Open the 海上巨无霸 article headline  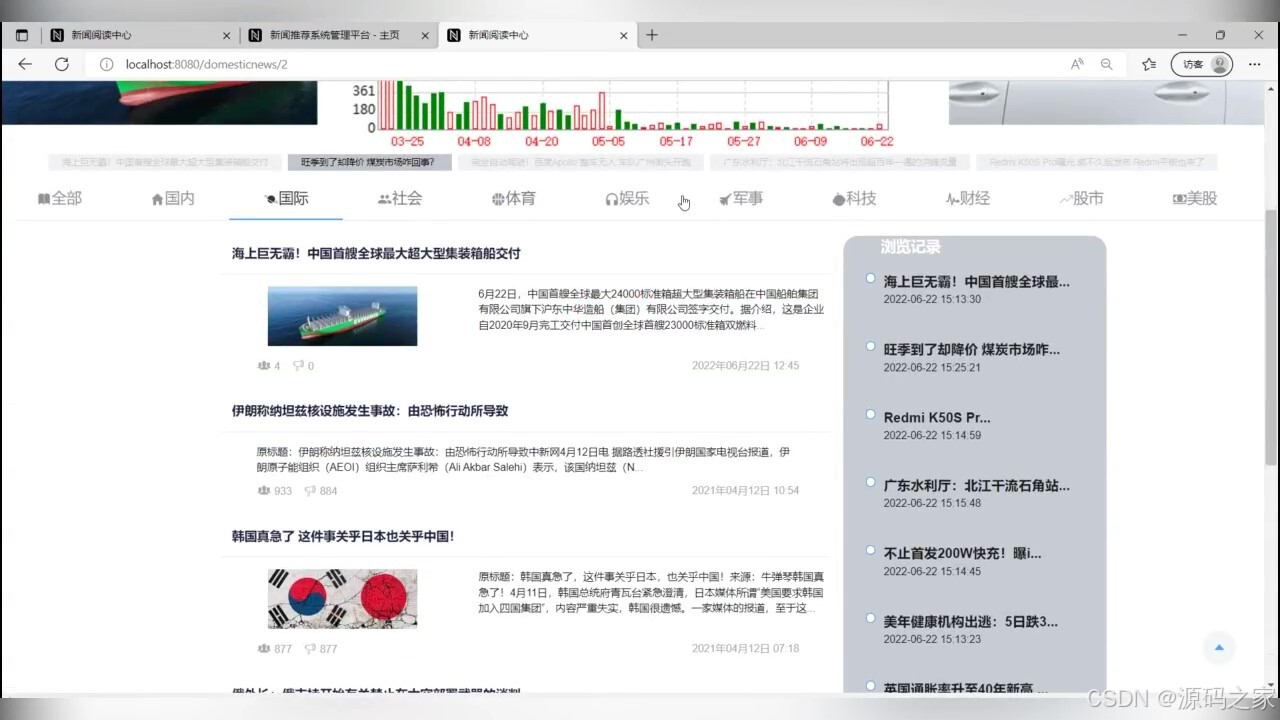pyautogui.click(x=376, y=253)
